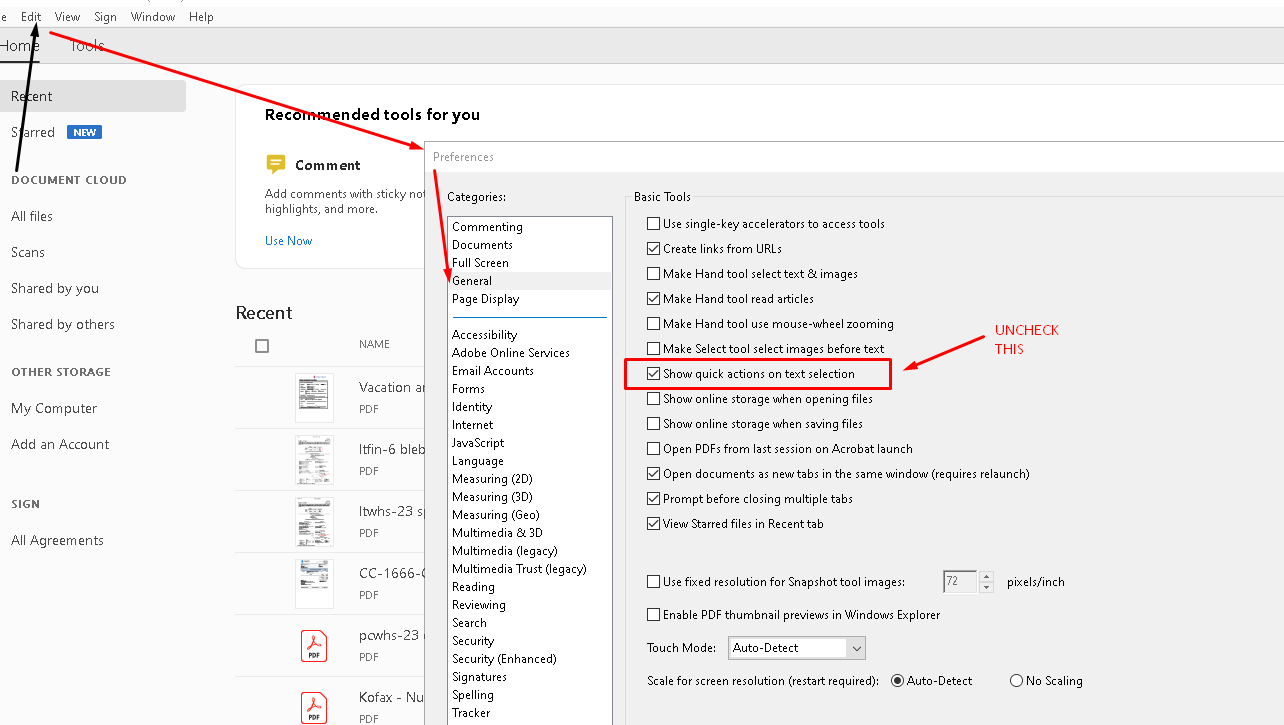1284x725 pixels.
Task: Open Scans in the sidebar
Action: pyautogui.click(x=28, y=252)
